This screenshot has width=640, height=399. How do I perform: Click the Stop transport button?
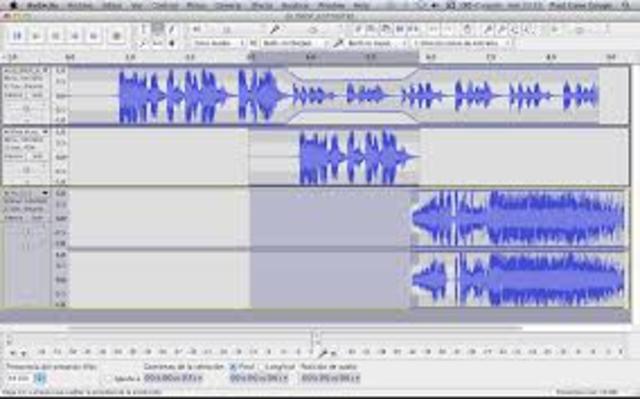[56, 36]
